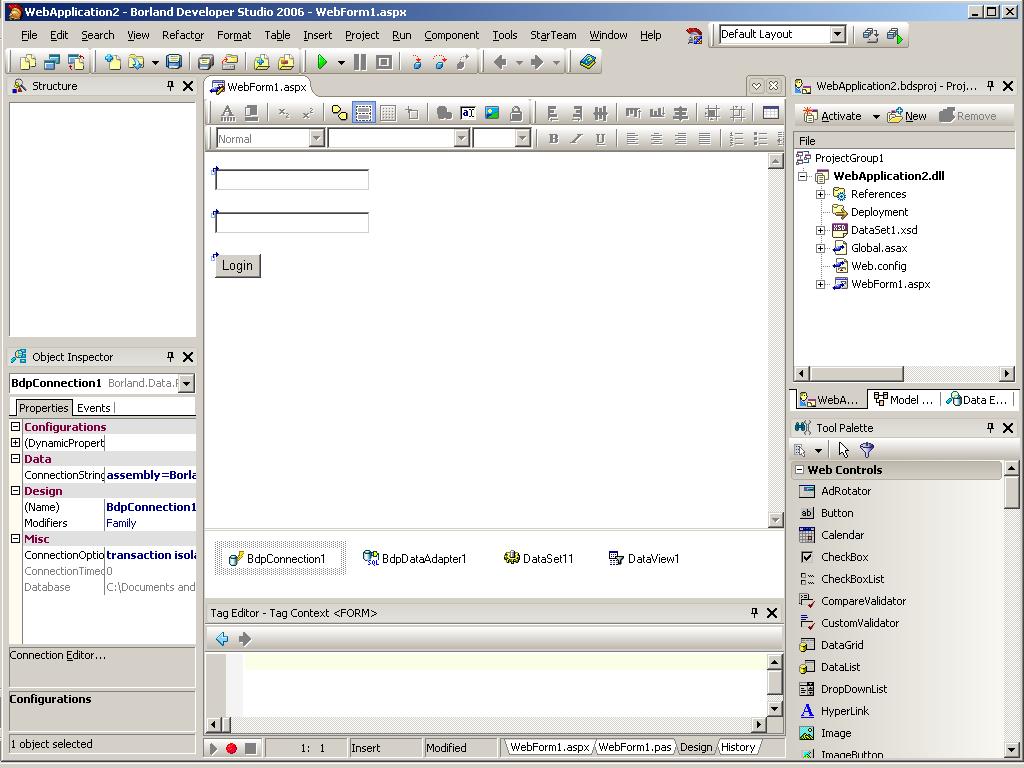Collapse the Configurations property category
This screenshot has width=1024, height=768.
coord(16,426)
